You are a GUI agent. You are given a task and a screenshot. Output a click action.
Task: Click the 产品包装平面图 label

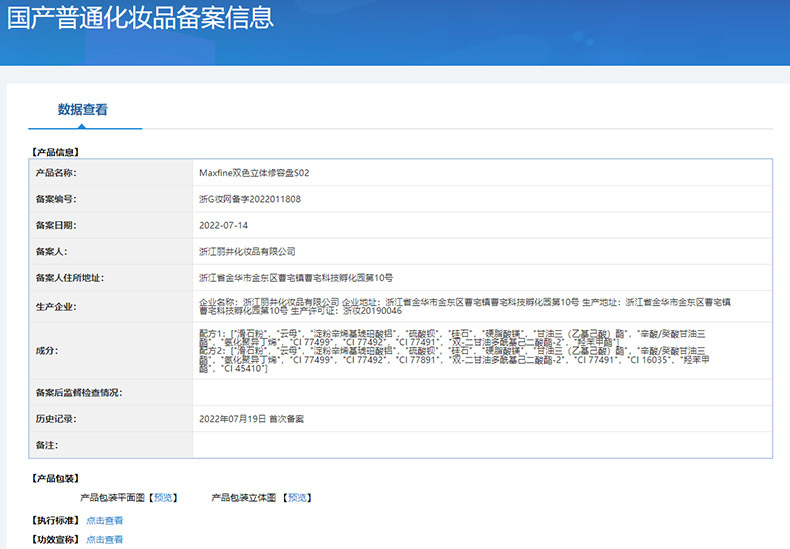(113, 498)
